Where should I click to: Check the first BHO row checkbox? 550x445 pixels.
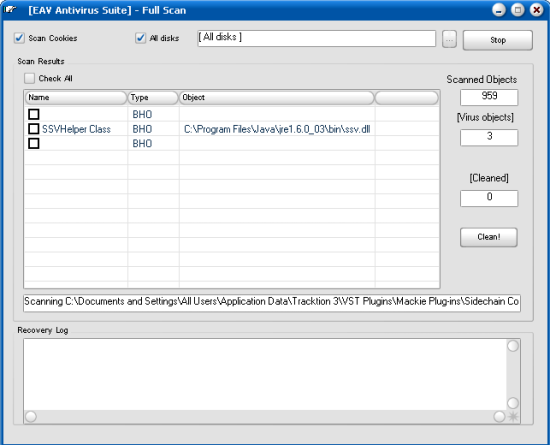click(34, 114)
